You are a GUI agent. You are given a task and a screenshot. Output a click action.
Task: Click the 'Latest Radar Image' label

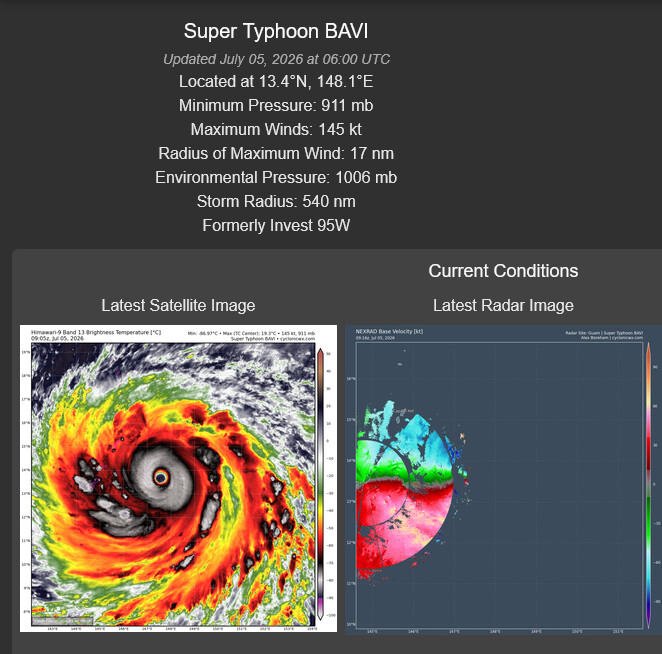pyautogui.click(x=503, y=305)
